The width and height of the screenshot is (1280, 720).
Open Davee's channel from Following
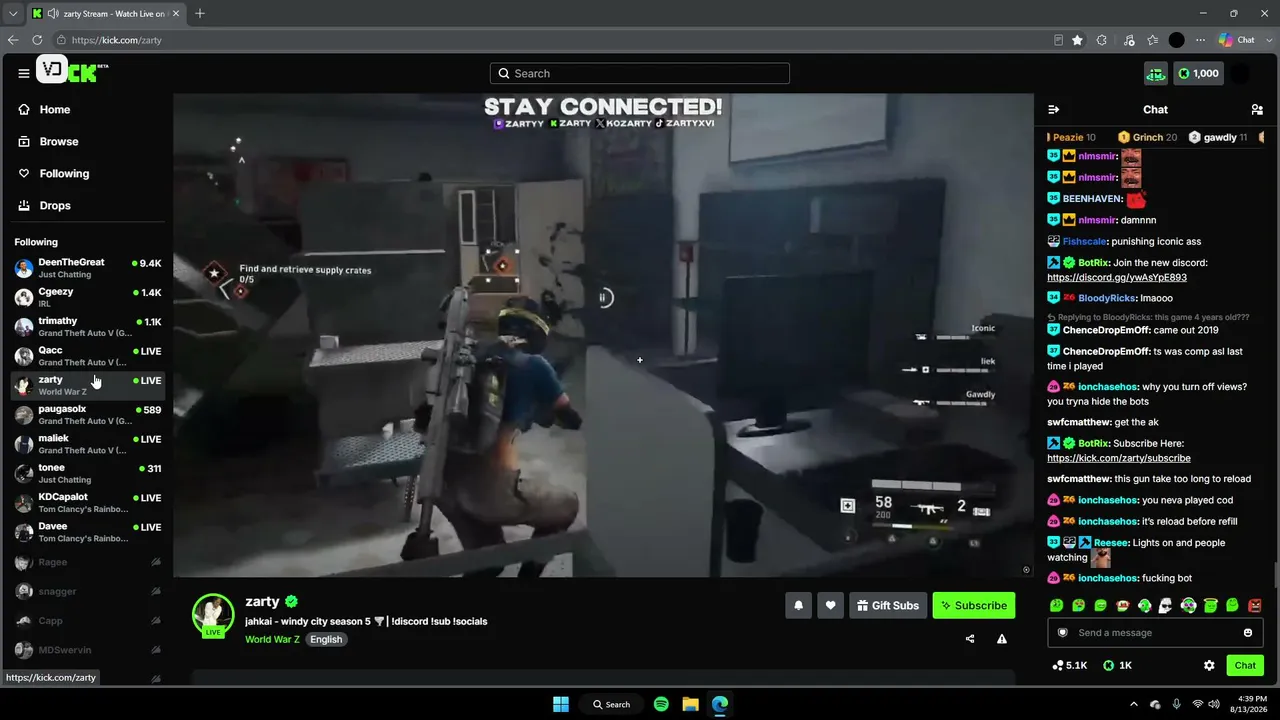tap(88, 532)
